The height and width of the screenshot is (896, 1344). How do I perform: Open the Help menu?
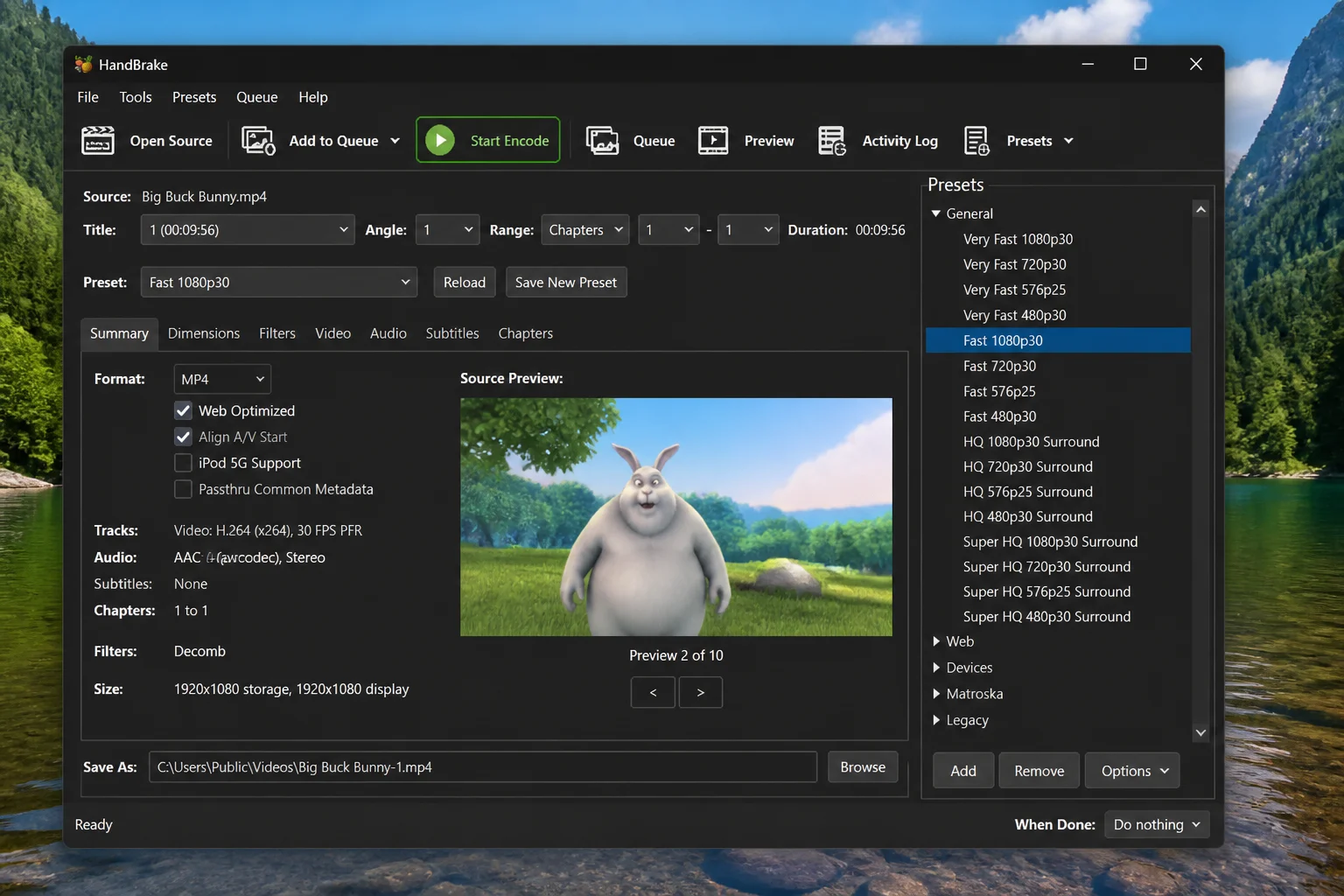tap(313, 97)
